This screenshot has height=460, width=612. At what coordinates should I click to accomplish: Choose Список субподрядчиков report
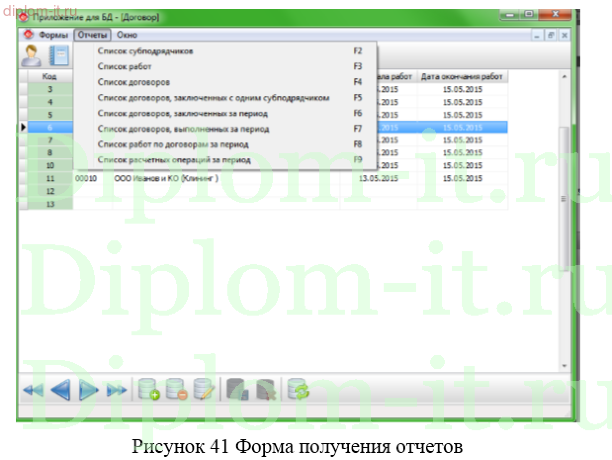tap(225, 51)
